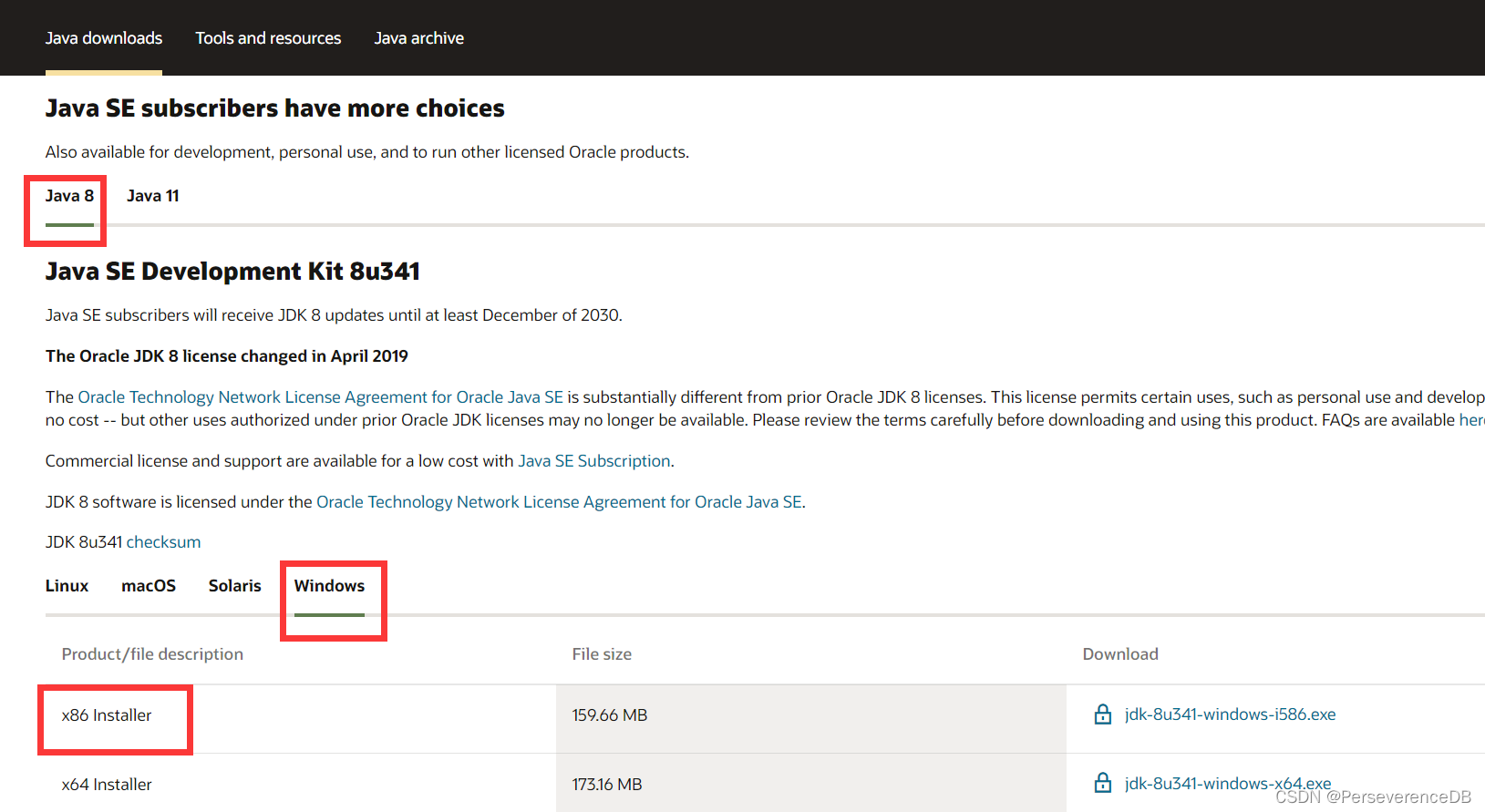
Task: Click the 'Java SE Development Kit 8u341' heading
Action: (232, 272)
